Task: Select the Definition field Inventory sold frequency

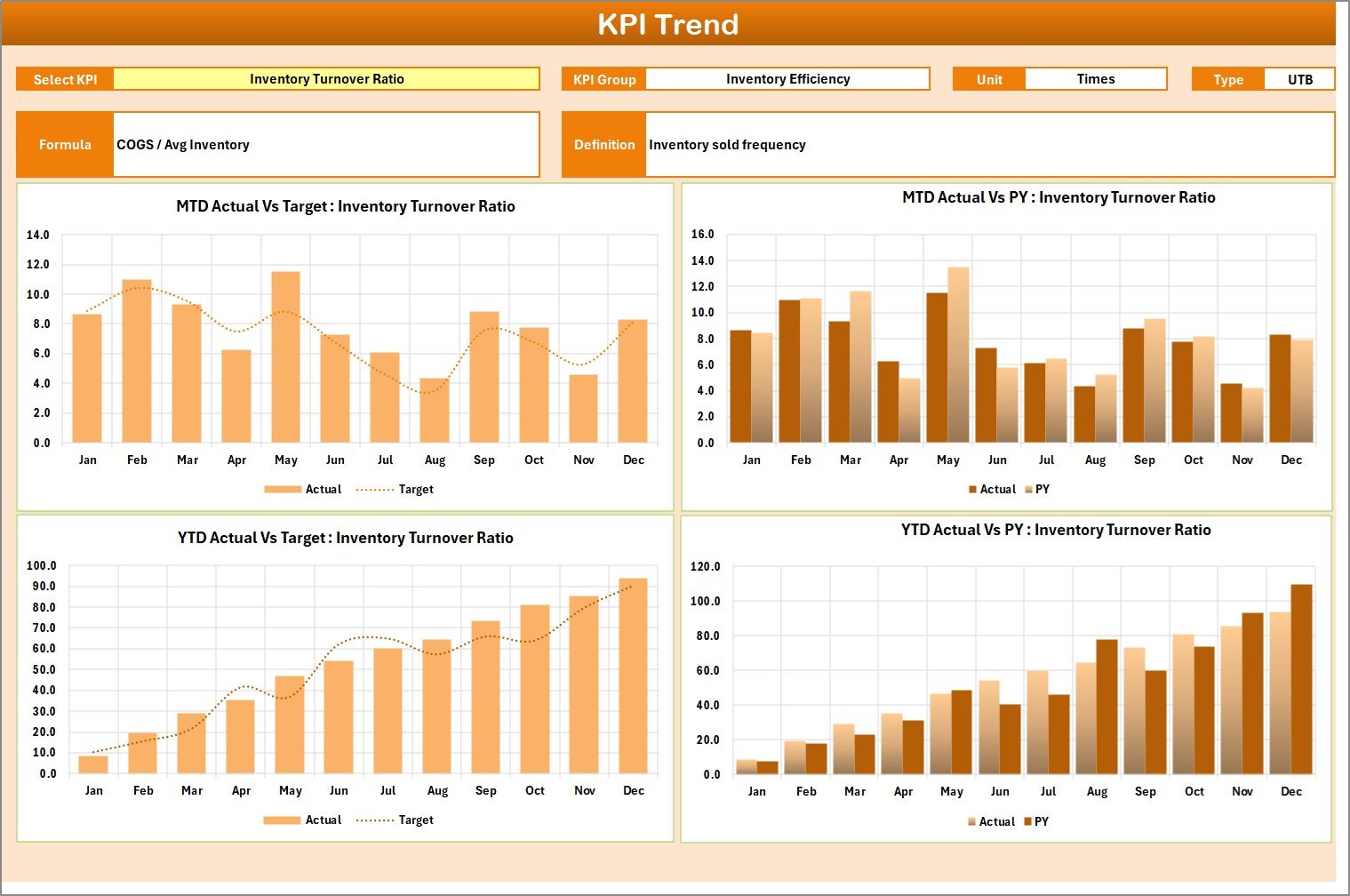Action: (727, 144)
